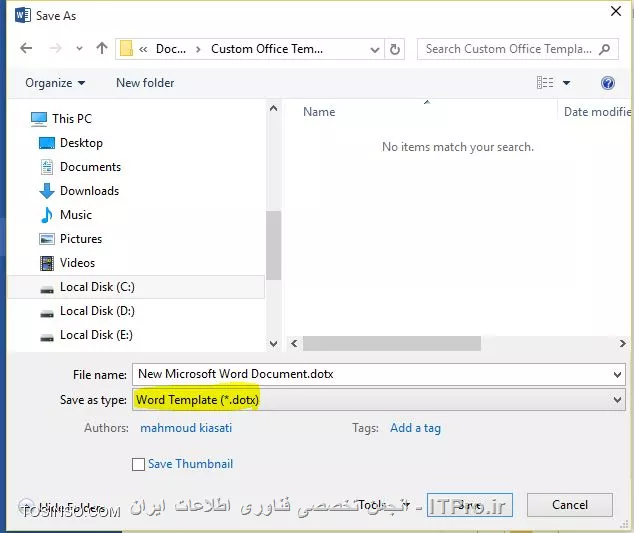Screen dimensions: 634x533
Task: Click the folder icon in address bar
Action: (126, 49)
